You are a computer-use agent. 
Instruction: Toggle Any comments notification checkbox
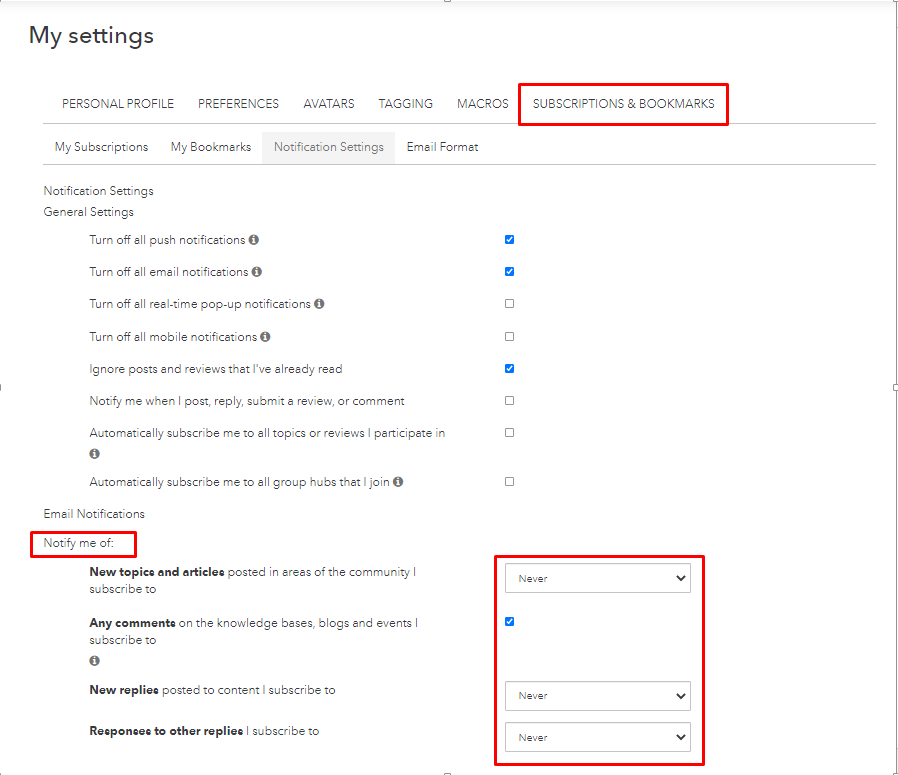click(x=510, y=622)
